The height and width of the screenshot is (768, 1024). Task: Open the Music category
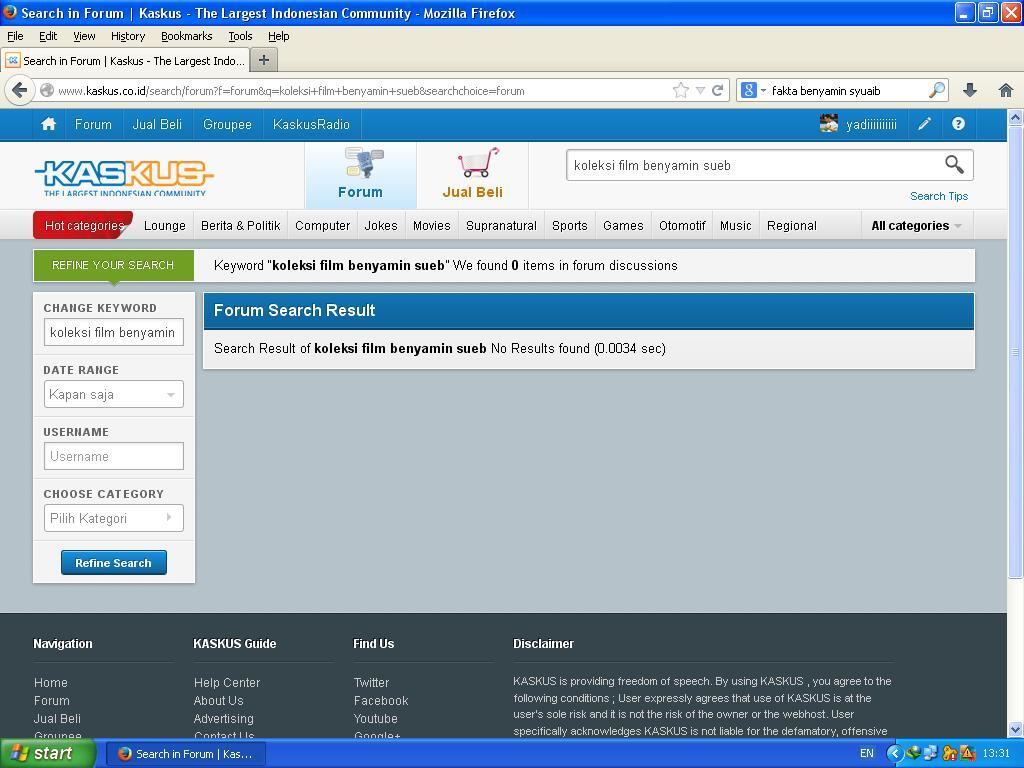pyautogui.click(x=735, y=226)
